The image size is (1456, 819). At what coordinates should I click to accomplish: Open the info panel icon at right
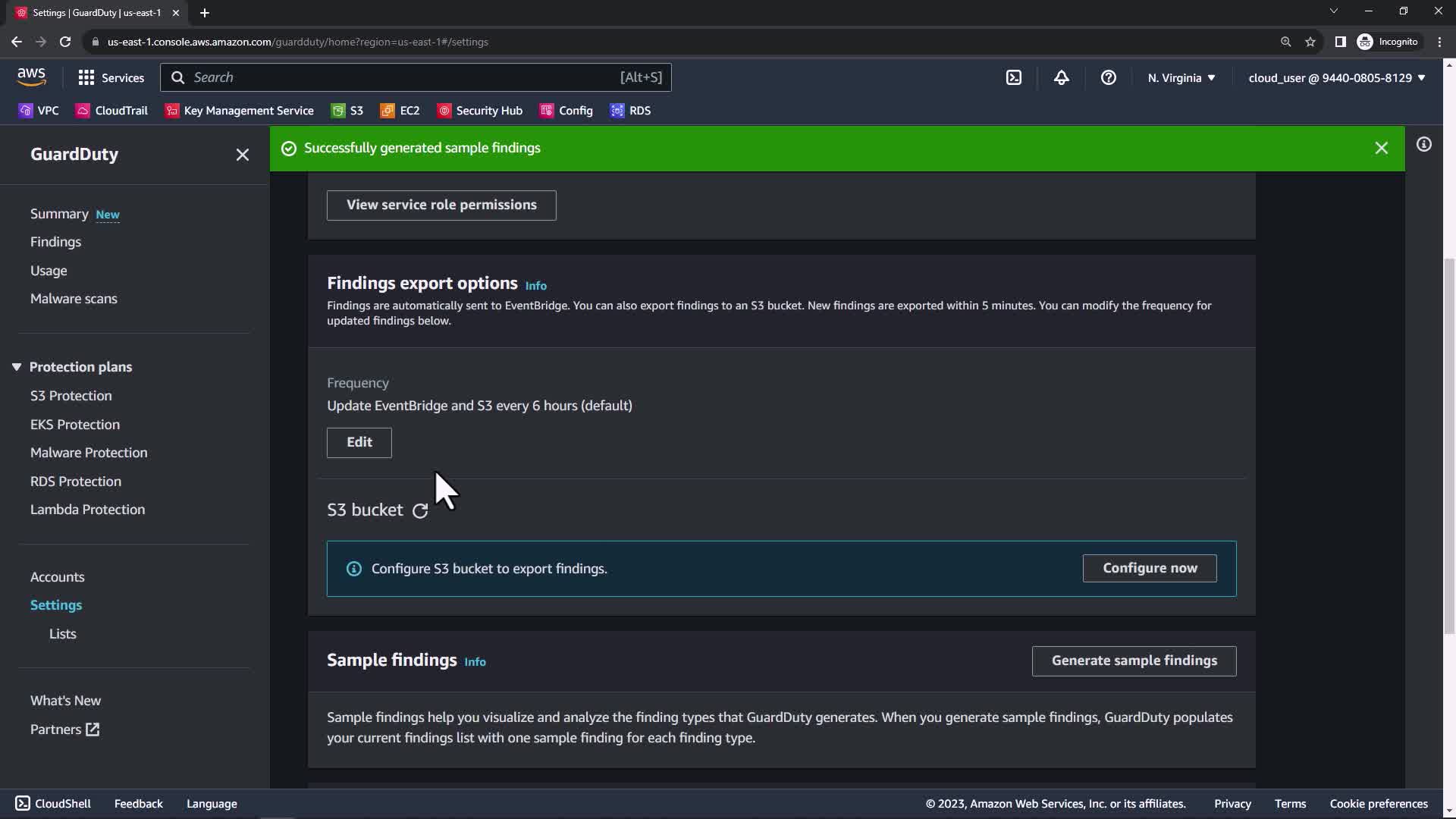1423,145
